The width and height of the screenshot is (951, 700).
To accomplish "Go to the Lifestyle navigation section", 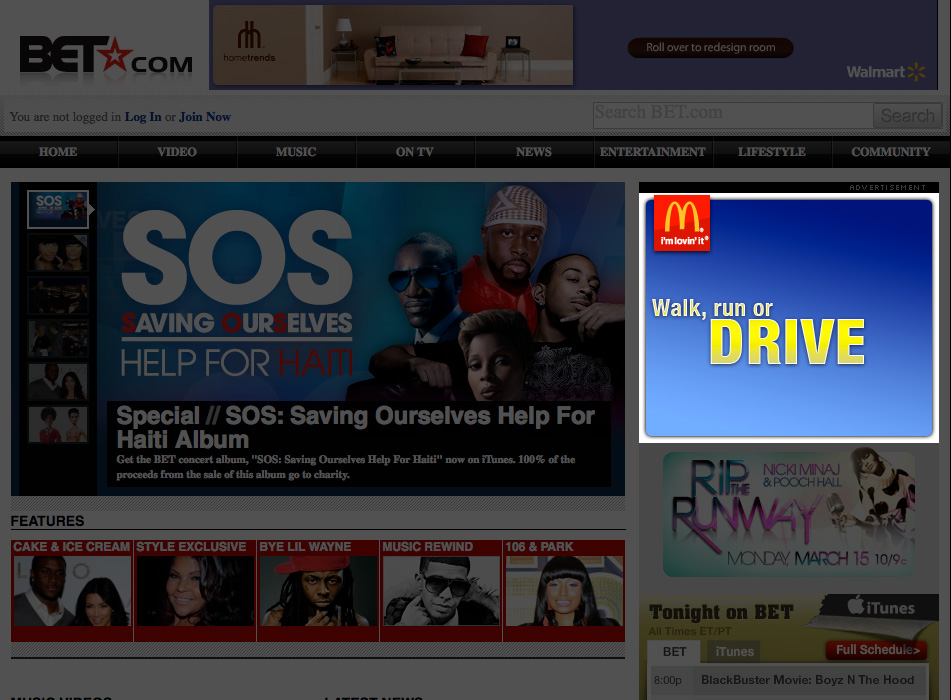I will (x=771, y=152).
